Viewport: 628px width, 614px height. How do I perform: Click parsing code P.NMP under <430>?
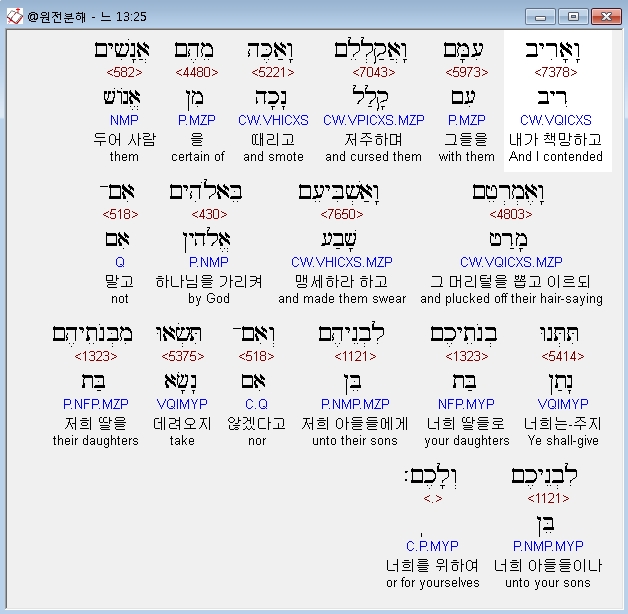[x=209, y=262]
